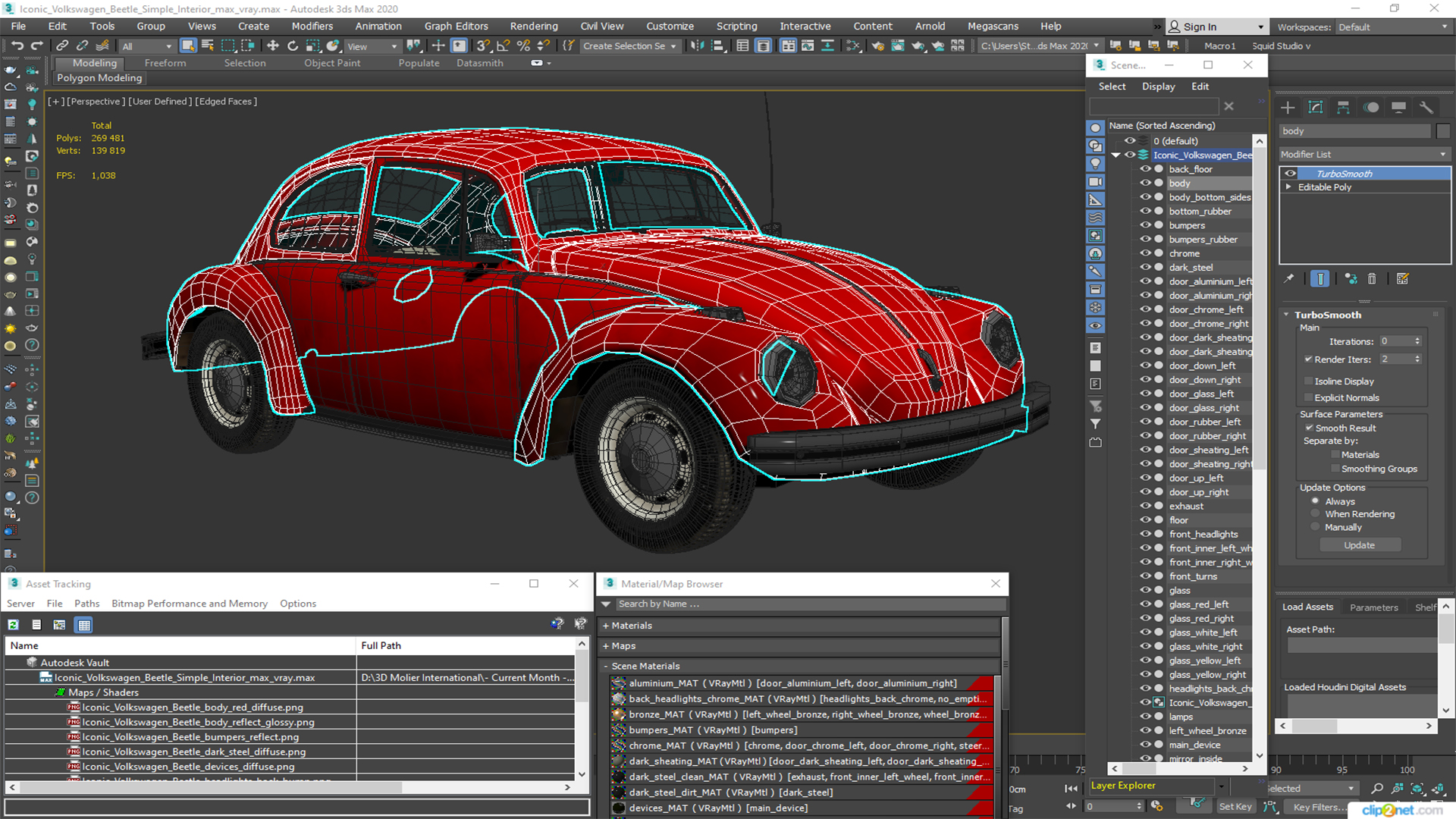1456x819 pixels.
Task: Toggle Render Iters checkbox
Action: (x=1308, y=359)
